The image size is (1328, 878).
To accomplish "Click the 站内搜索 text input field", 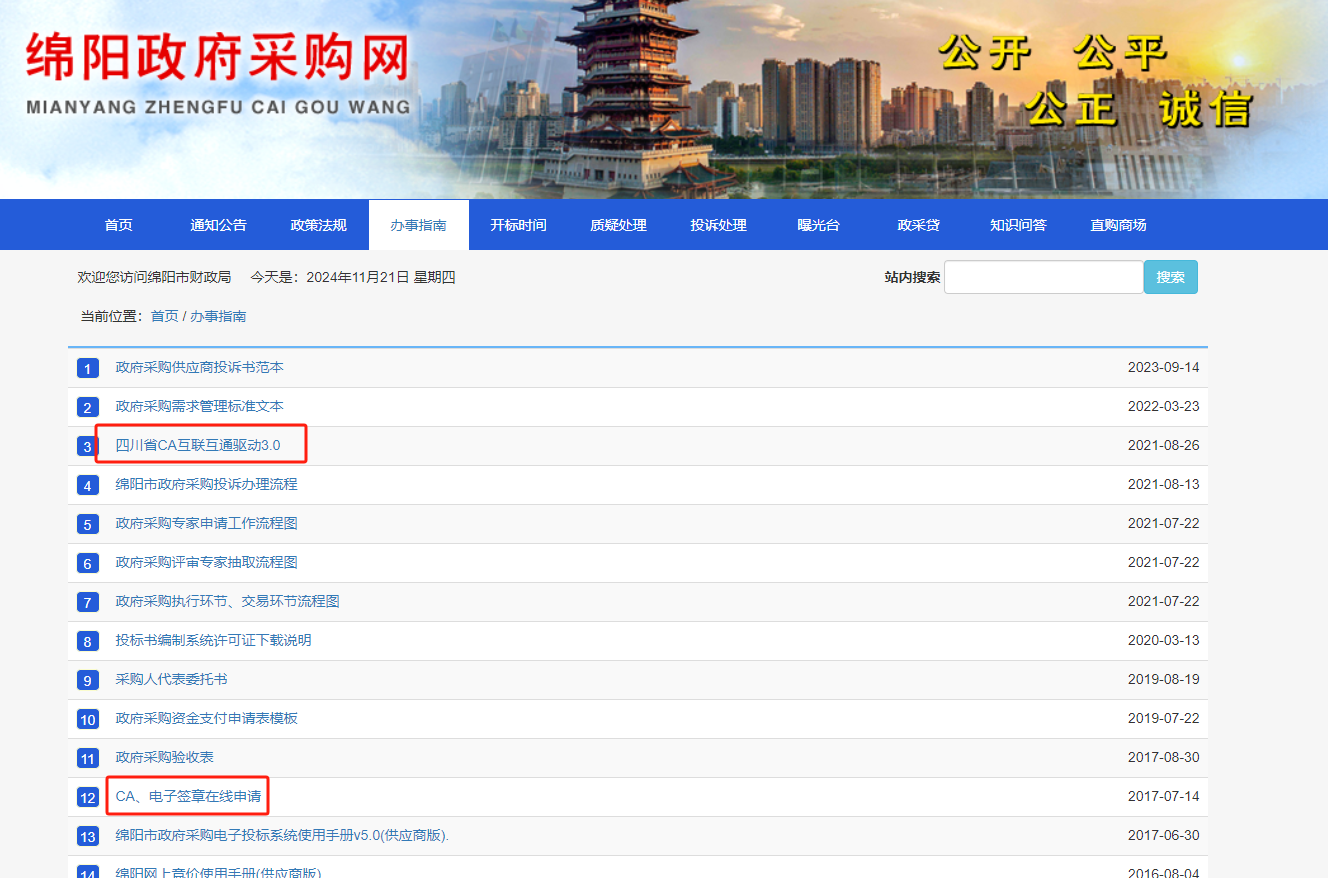I will [1043, 277].
